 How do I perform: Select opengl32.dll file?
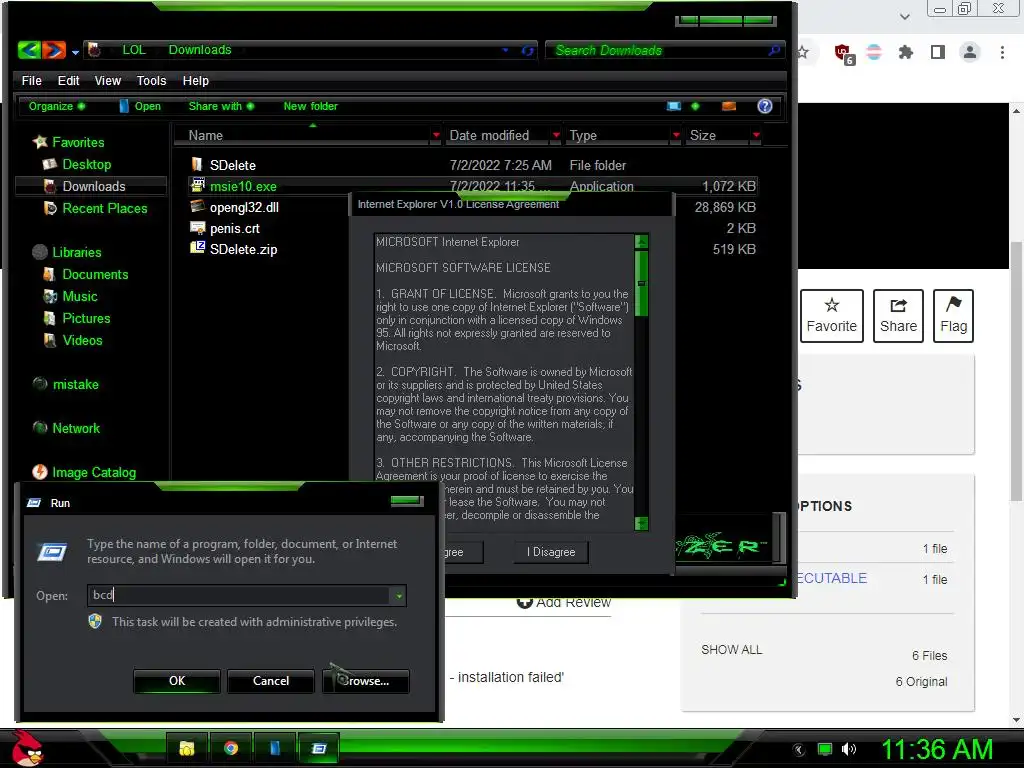point(244,207)
